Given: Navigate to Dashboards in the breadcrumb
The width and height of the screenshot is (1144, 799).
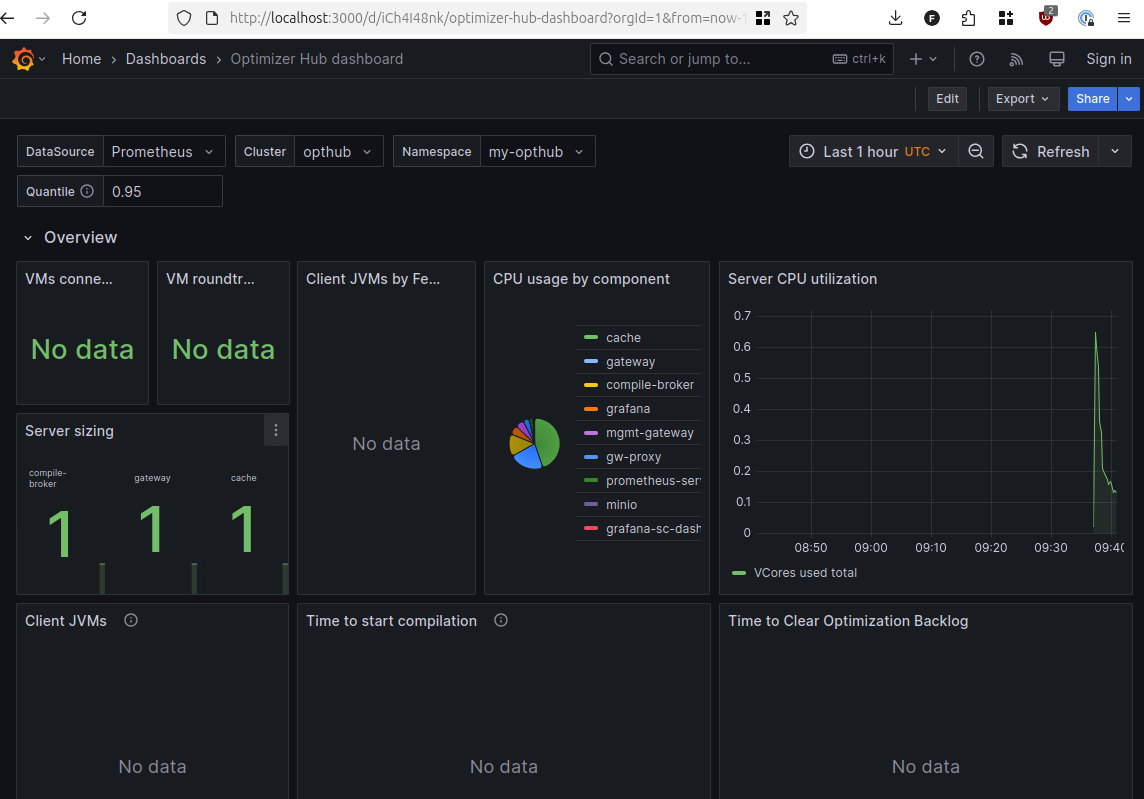Looking at the screenshot, I should (166, 58).
